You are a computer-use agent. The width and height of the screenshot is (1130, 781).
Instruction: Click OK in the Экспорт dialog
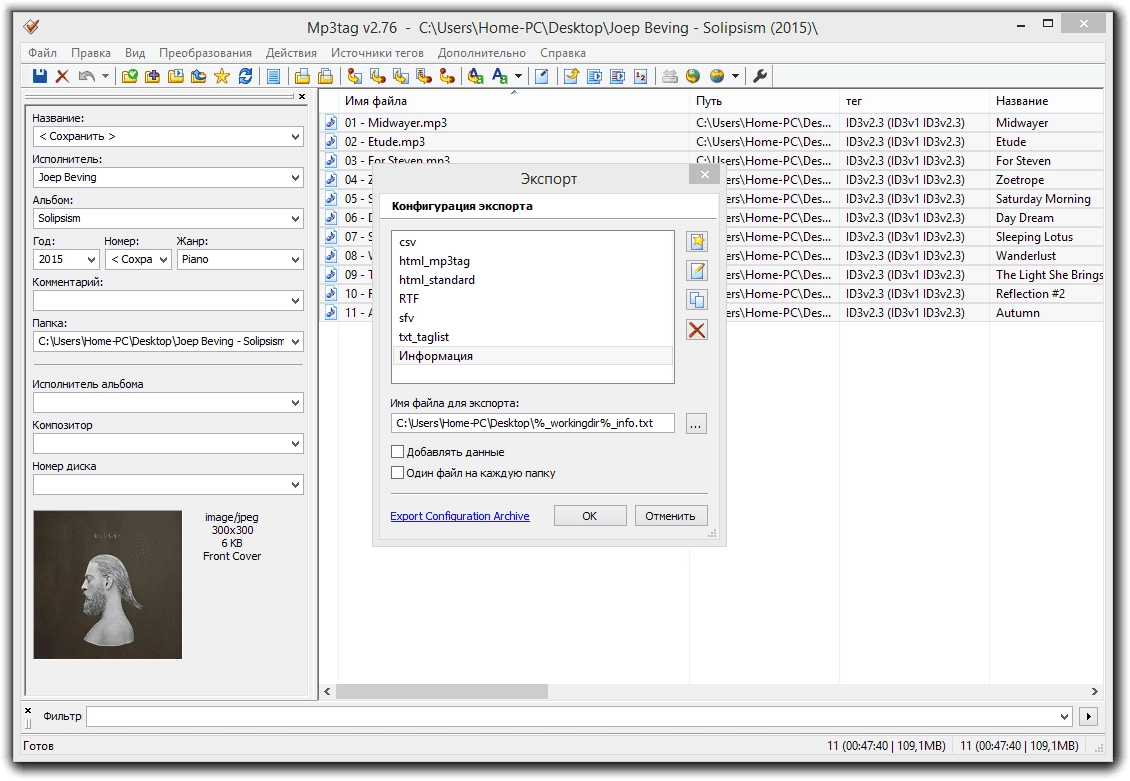(x=590, y=516)
